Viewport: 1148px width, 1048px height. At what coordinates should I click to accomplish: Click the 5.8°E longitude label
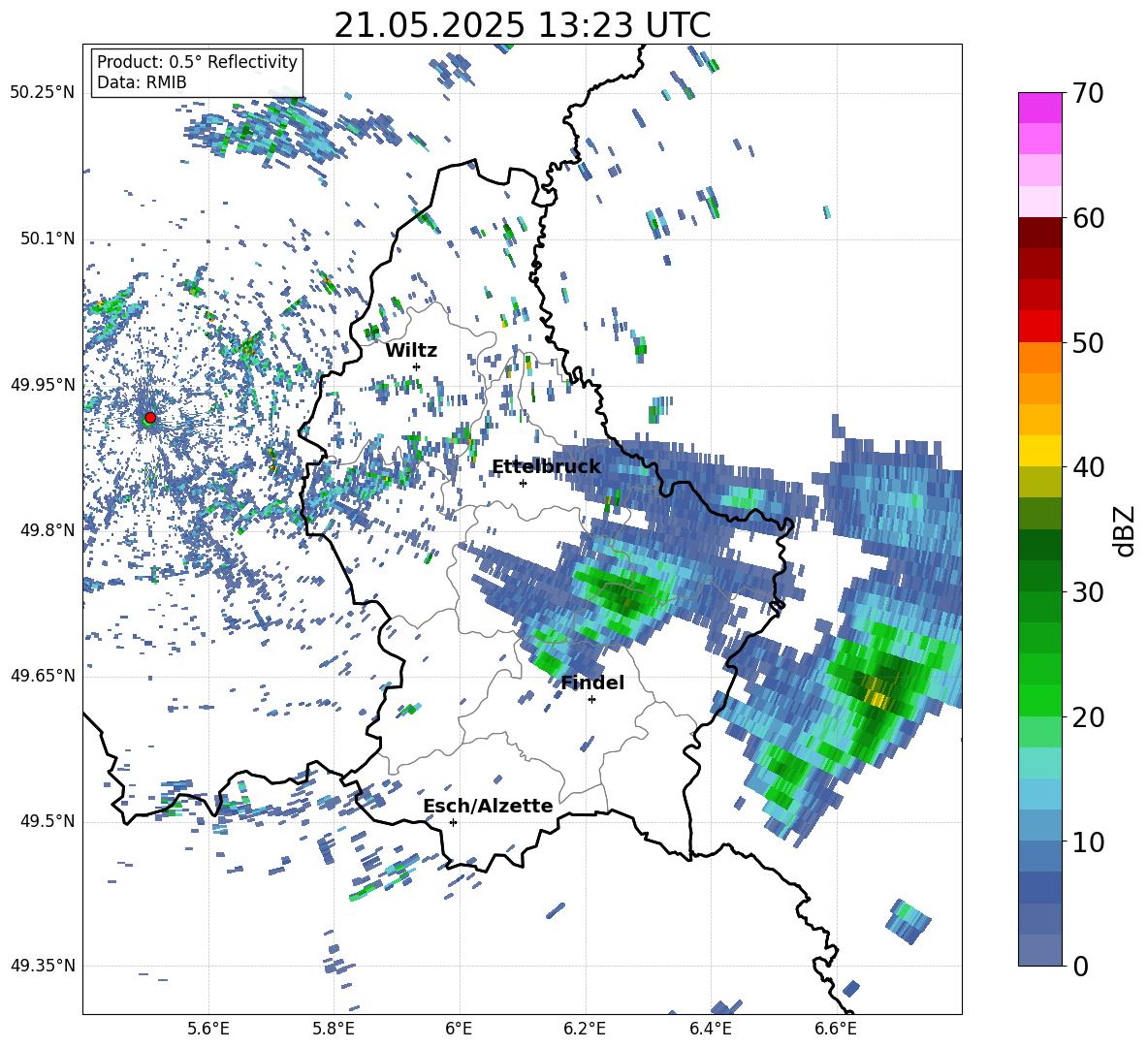click(334, 1029)
